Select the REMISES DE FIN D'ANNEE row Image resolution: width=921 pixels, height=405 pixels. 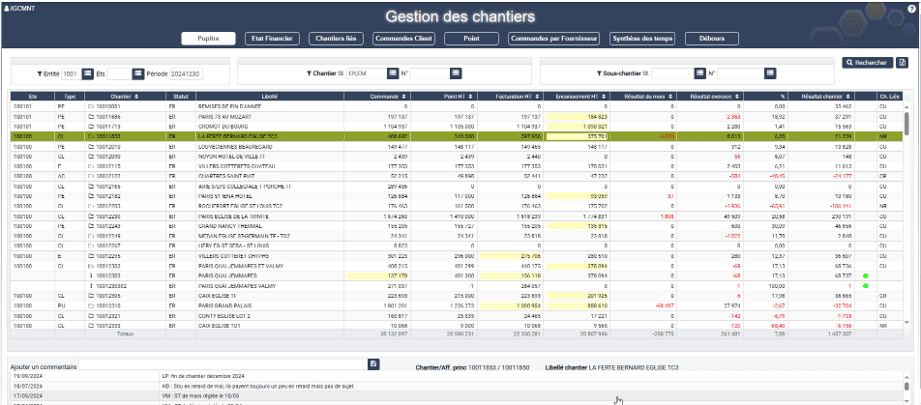pyautogui.click(x=456, y=106)
